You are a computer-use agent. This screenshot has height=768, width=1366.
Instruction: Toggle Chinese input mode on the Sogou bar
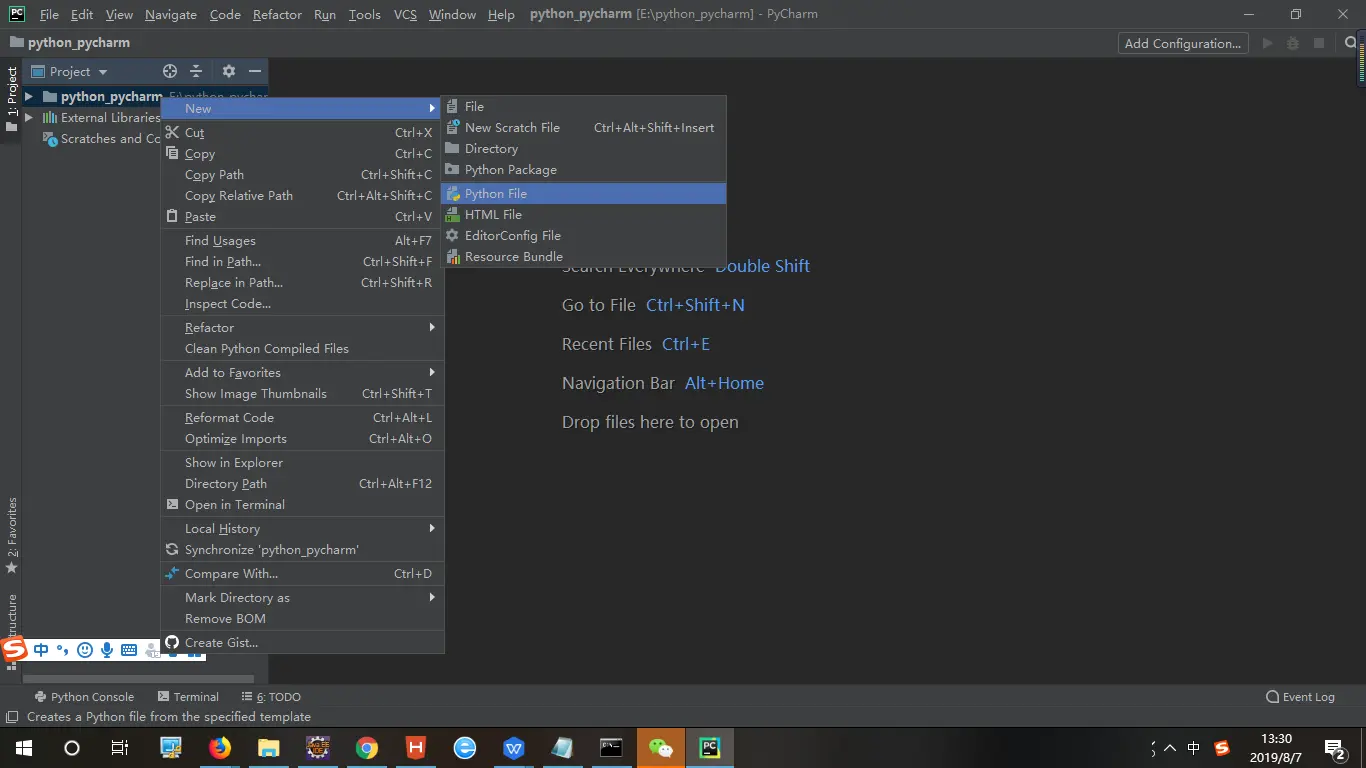41,650
